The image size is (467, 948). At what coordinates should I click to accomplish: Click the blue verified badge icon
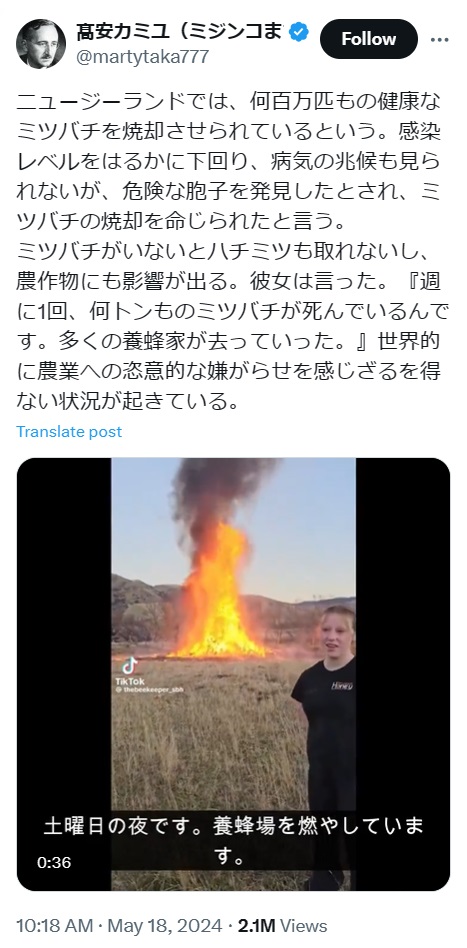tap(299, 32)
